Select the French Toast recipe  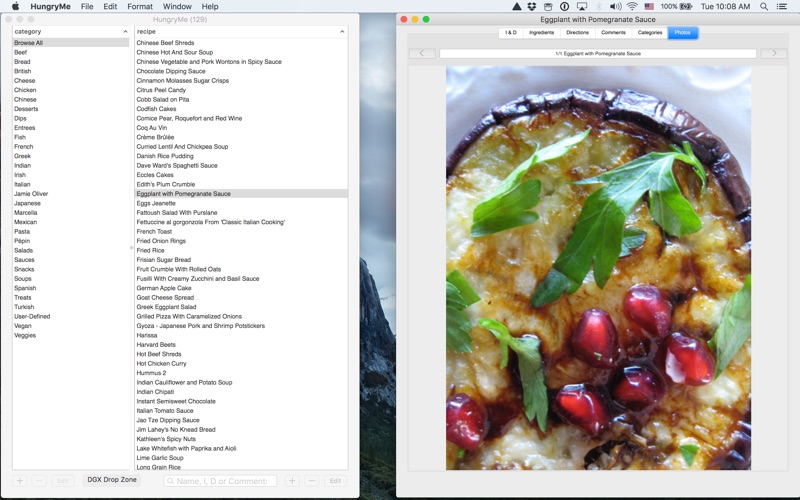coord(241,232)
